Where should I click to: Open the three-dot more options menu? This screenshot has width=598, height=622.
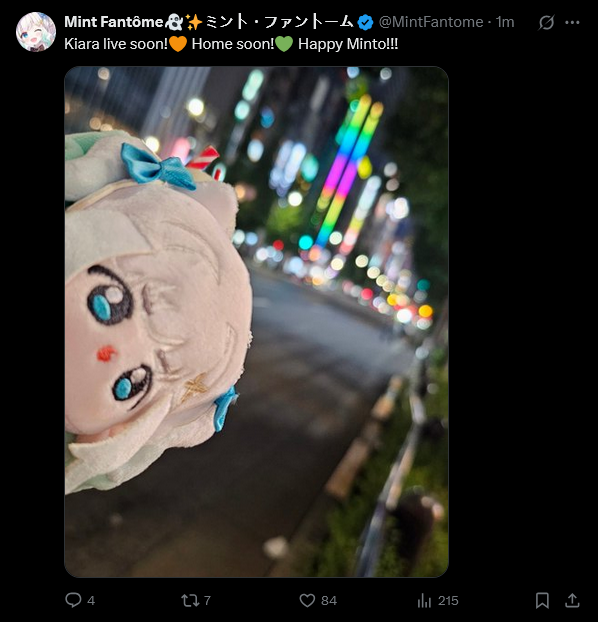pyautogui.click(x=572, y=23)
